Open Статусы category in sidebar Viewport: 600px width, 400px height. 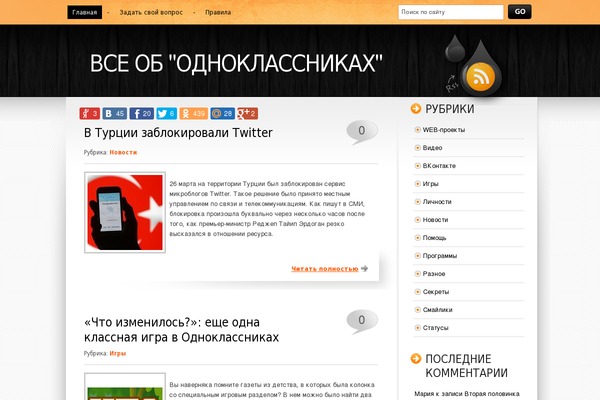click(435, 328)
